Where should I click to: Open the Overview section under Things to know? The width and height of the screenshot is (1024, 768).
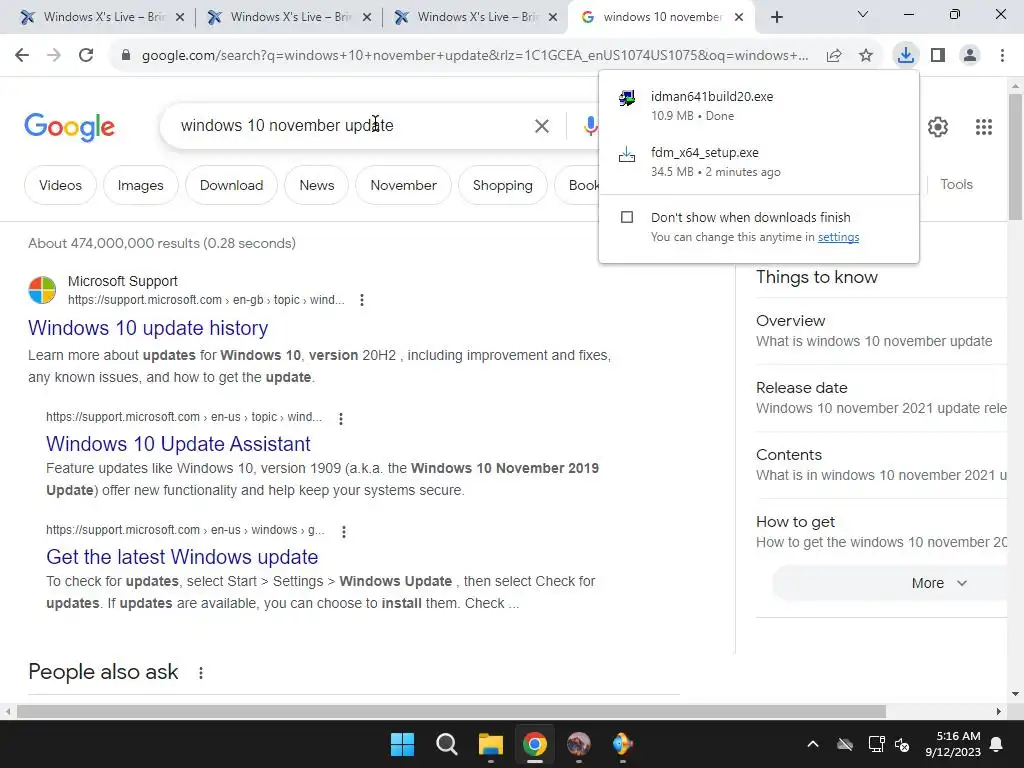pyautogui.click(x=881, y=331)
